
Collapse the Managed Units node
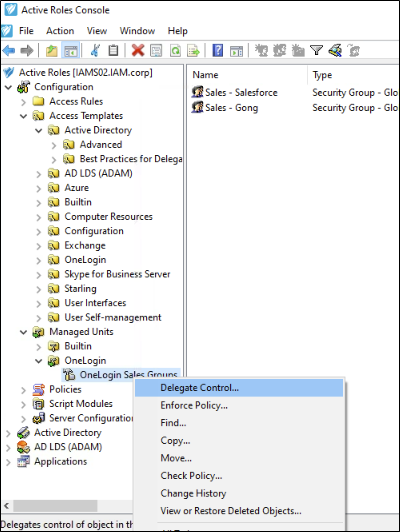tap(23, 332)
